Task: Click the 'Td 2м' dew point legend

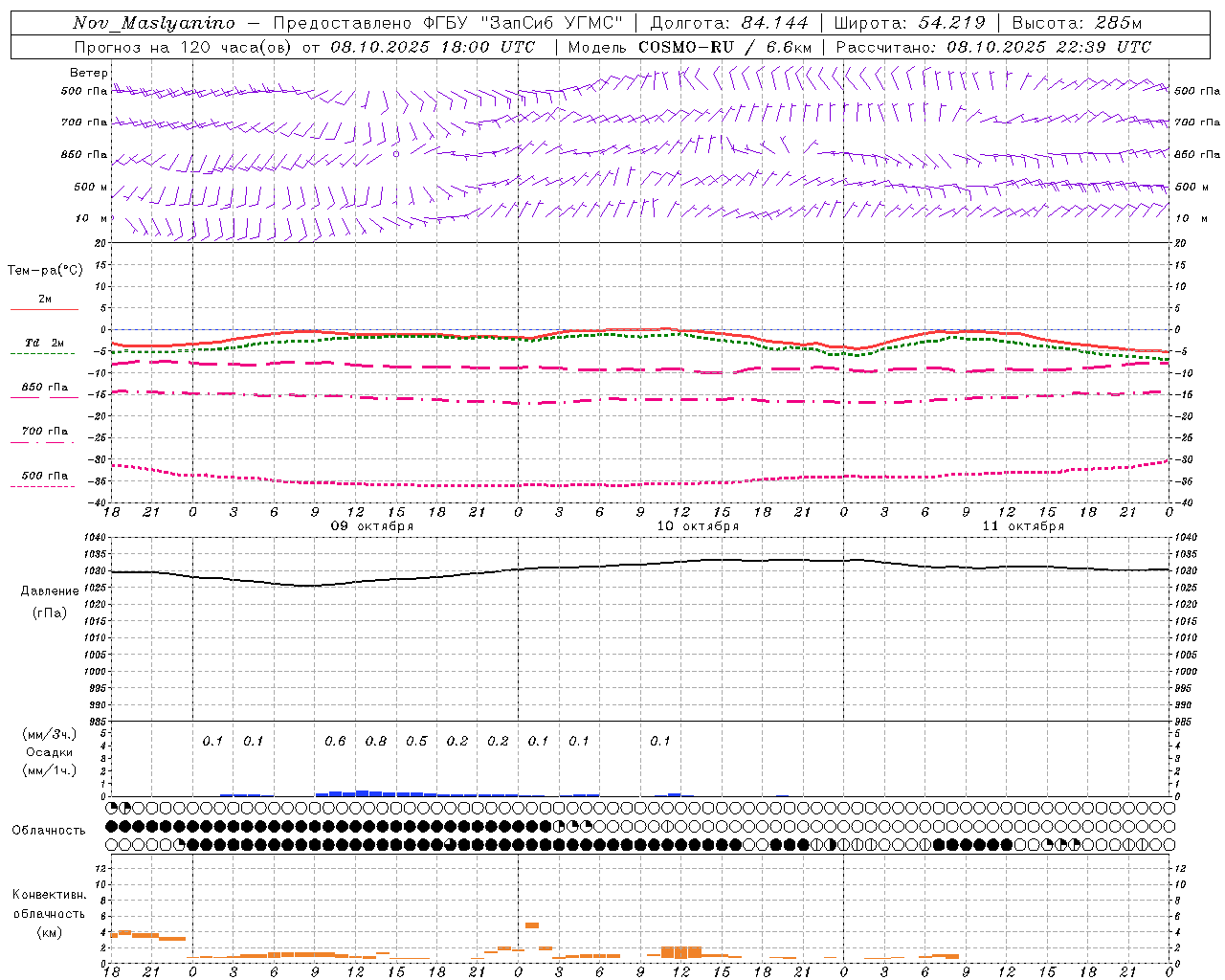Action: 44,343
